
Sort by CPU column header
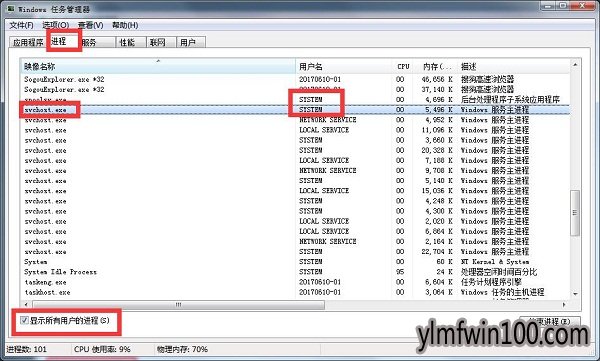[x=402, y=66]
